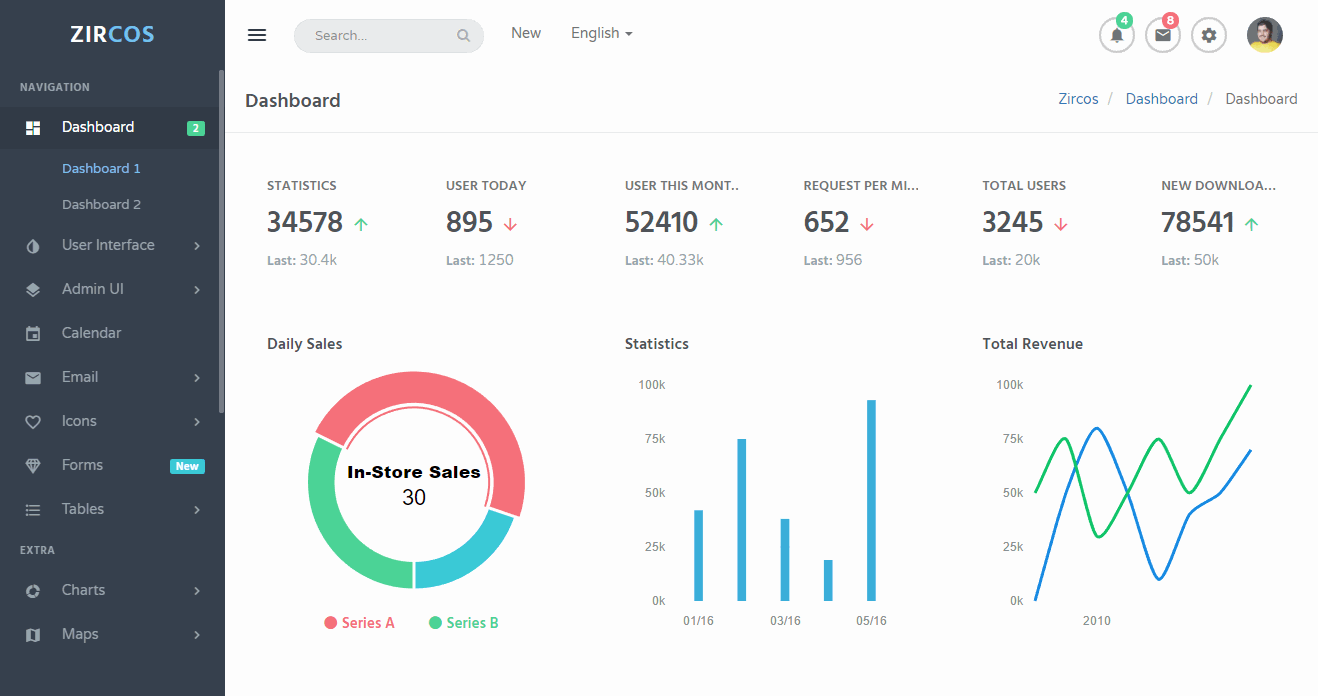Open the English language dropdown
The width and height of the screenshot is (1318, 696).
pos(600,33)
